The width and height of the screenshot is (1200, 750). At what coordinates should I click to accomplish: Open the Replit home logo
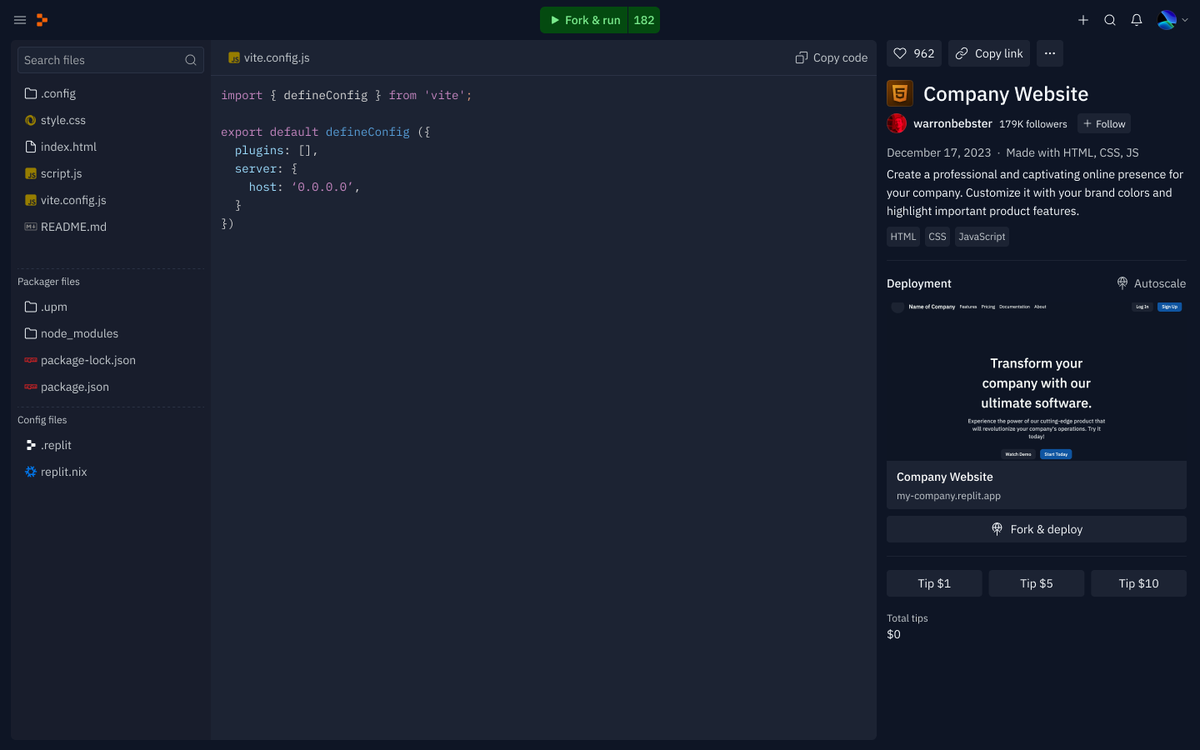[41, 19]
